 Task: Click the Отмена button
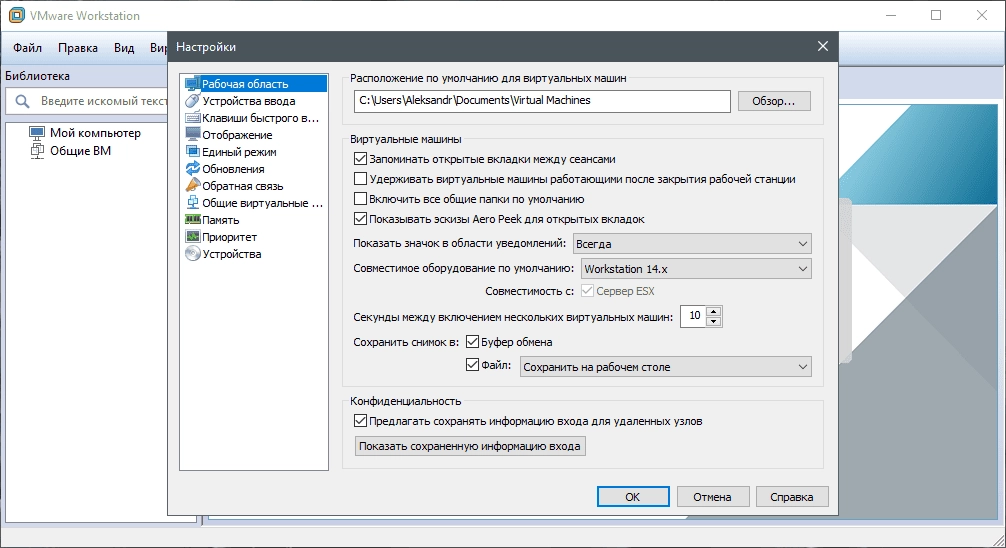click(712, 497)
